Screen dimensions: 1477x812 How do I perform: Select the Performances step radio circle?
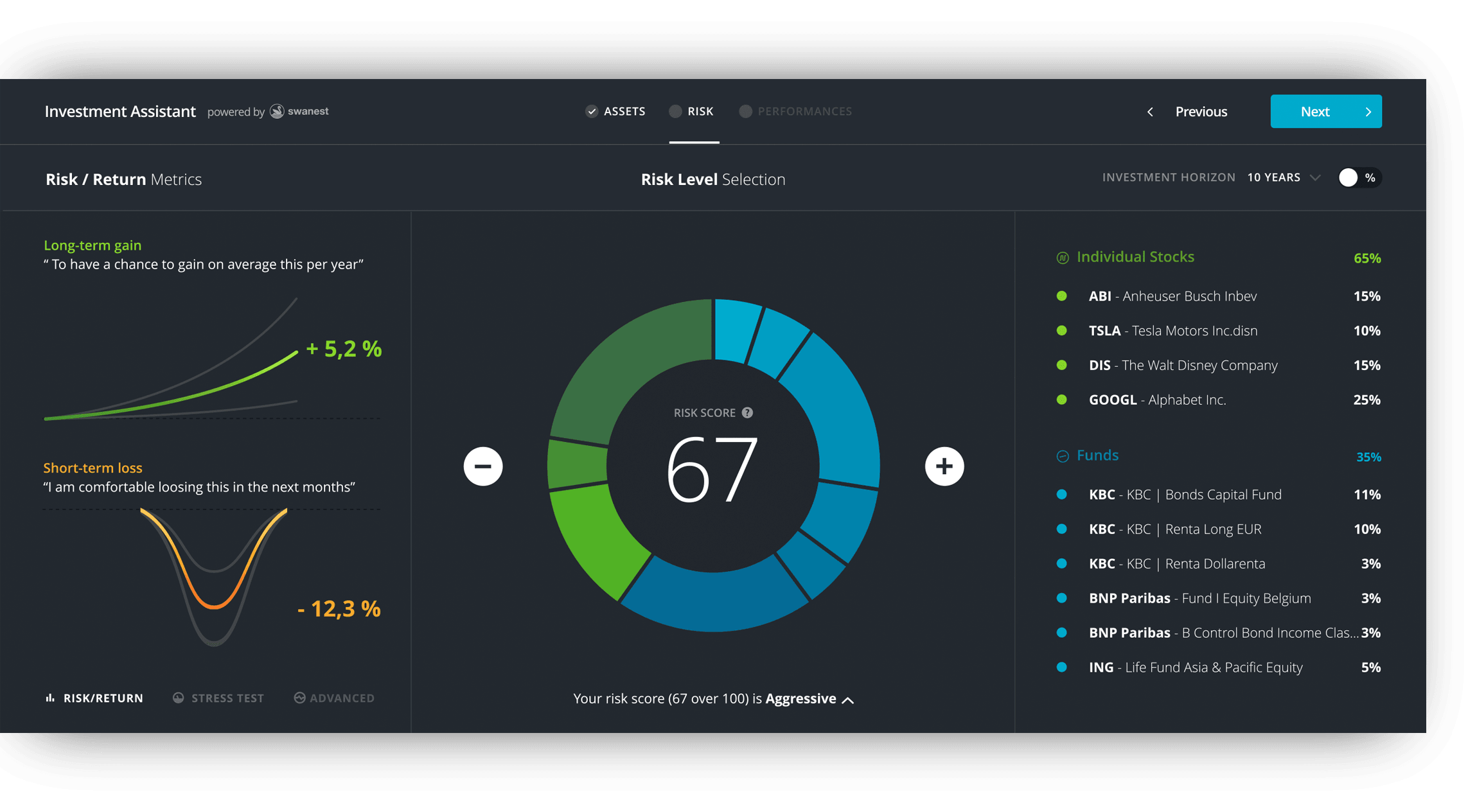[x=745, y=111]
